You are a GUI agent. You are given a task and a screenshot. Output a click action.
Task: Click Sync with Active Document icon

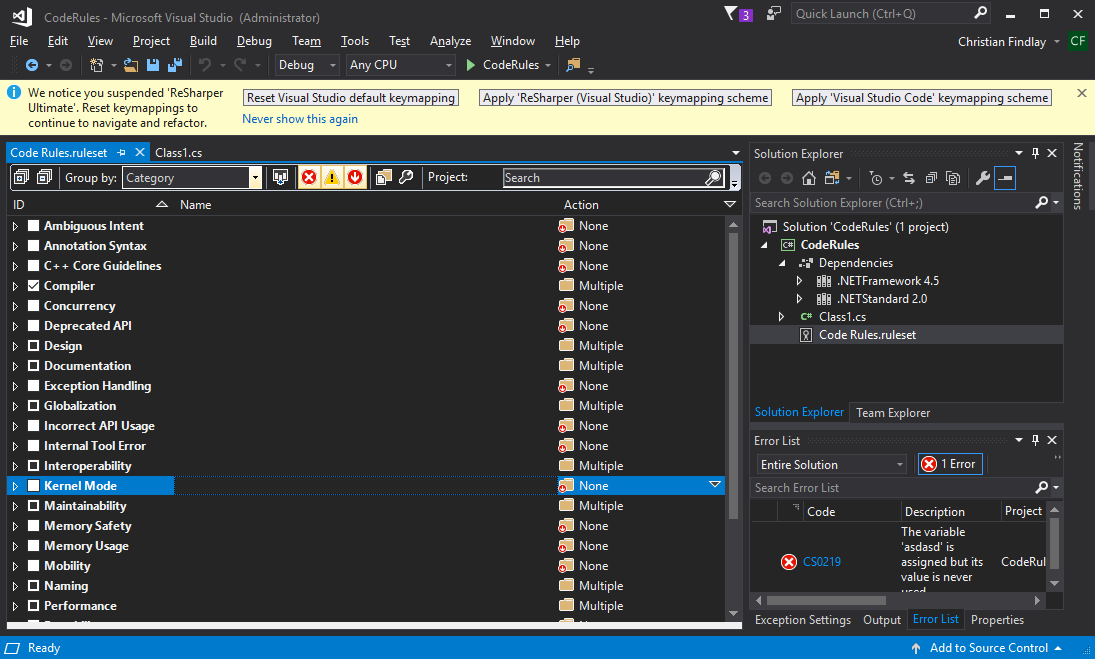909,178
